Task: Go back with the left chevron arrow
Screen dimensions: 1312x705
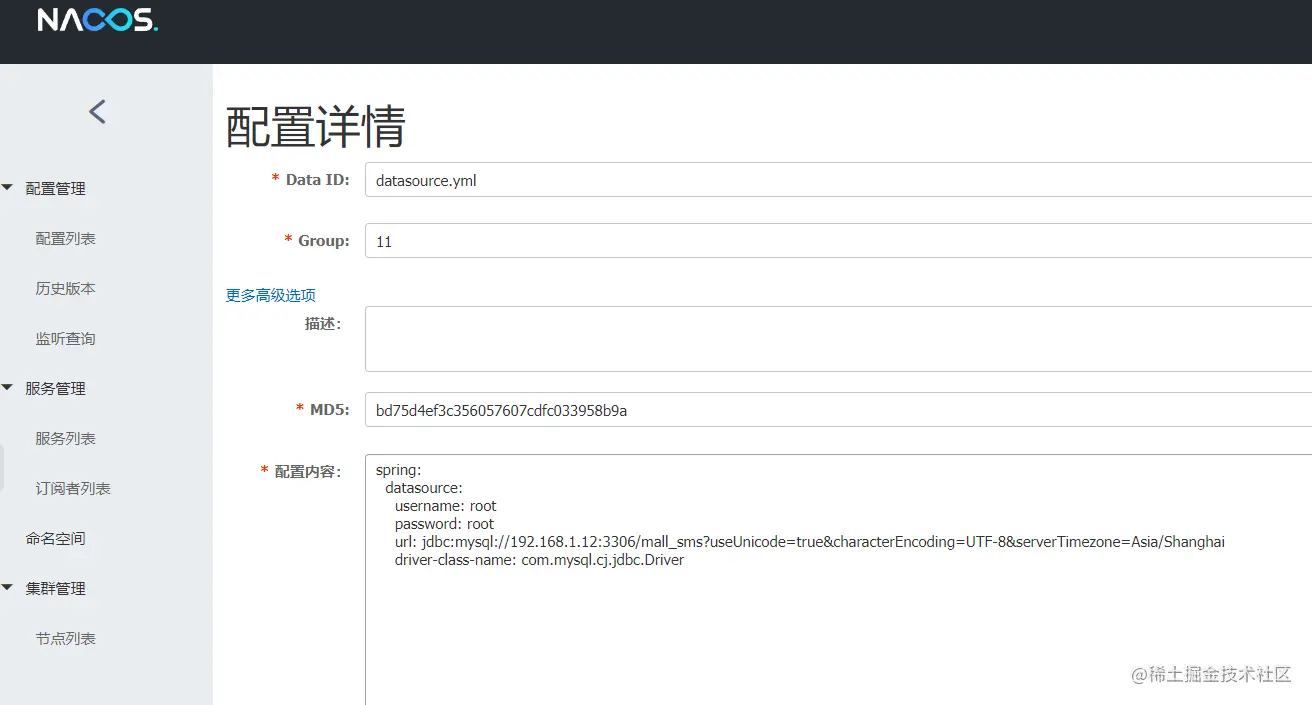Action: click(97, 111)
